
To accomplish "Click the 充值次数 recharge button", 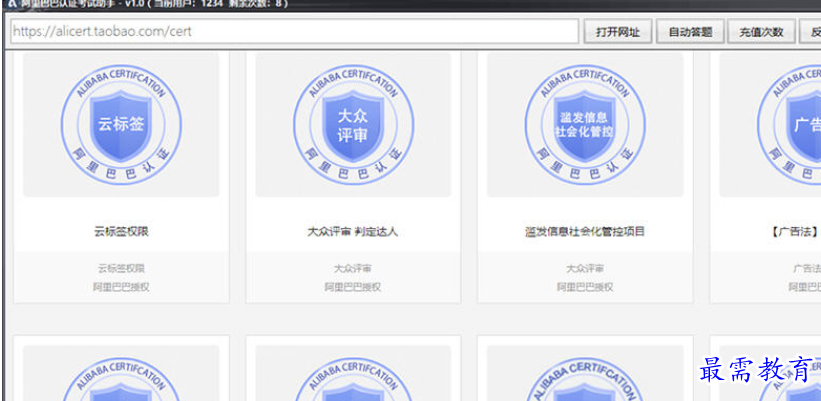I will (761, 31).
